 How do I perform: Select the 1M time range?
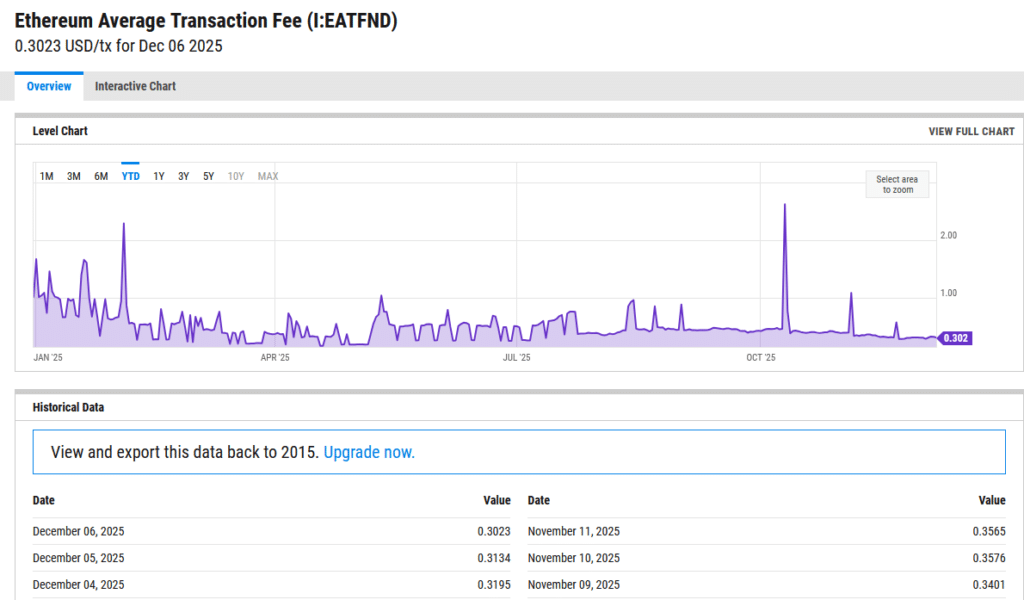pos(45,175)
